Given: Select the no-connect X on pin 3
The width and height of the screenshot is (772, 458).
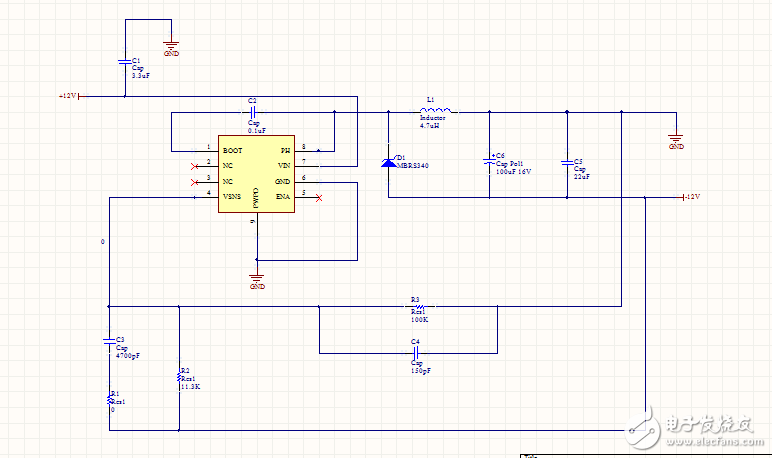Looking at the screenshot, I should coord(194,182).
